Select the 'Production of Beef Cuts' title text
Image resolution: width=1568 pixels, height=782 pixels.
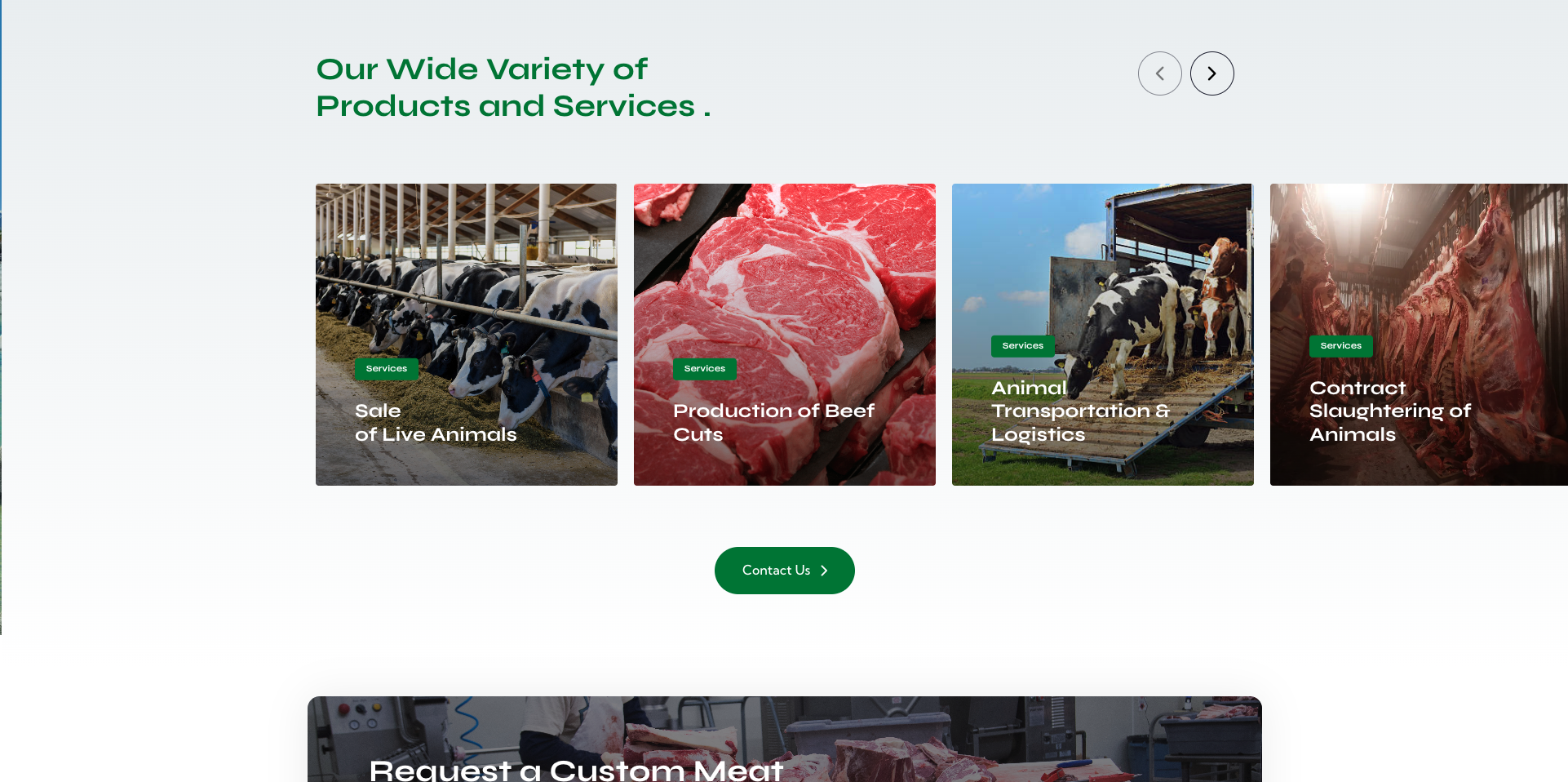coord(773,423)
